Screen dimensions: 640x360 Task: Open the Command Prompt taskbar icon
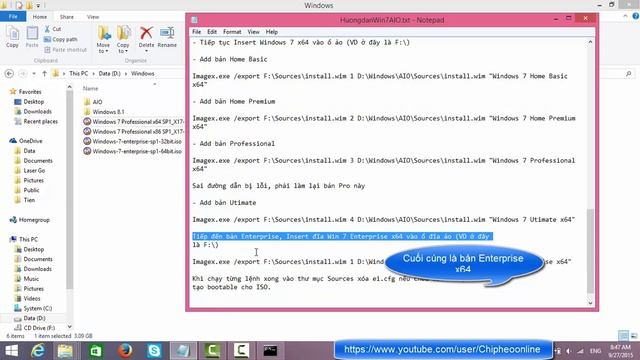270,350
